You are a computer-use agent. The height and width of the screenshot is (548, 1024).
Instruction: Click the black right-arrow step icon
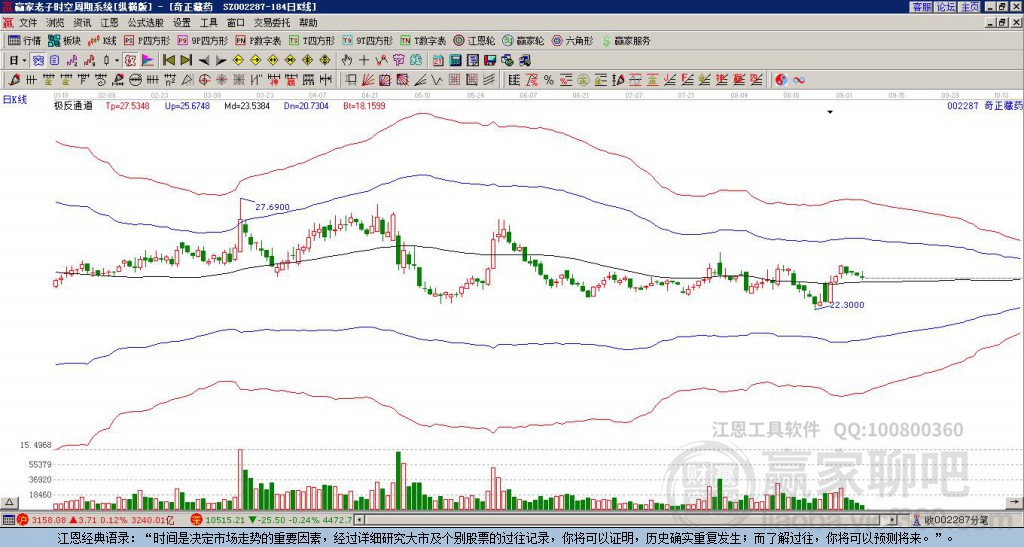click(221, 61)
